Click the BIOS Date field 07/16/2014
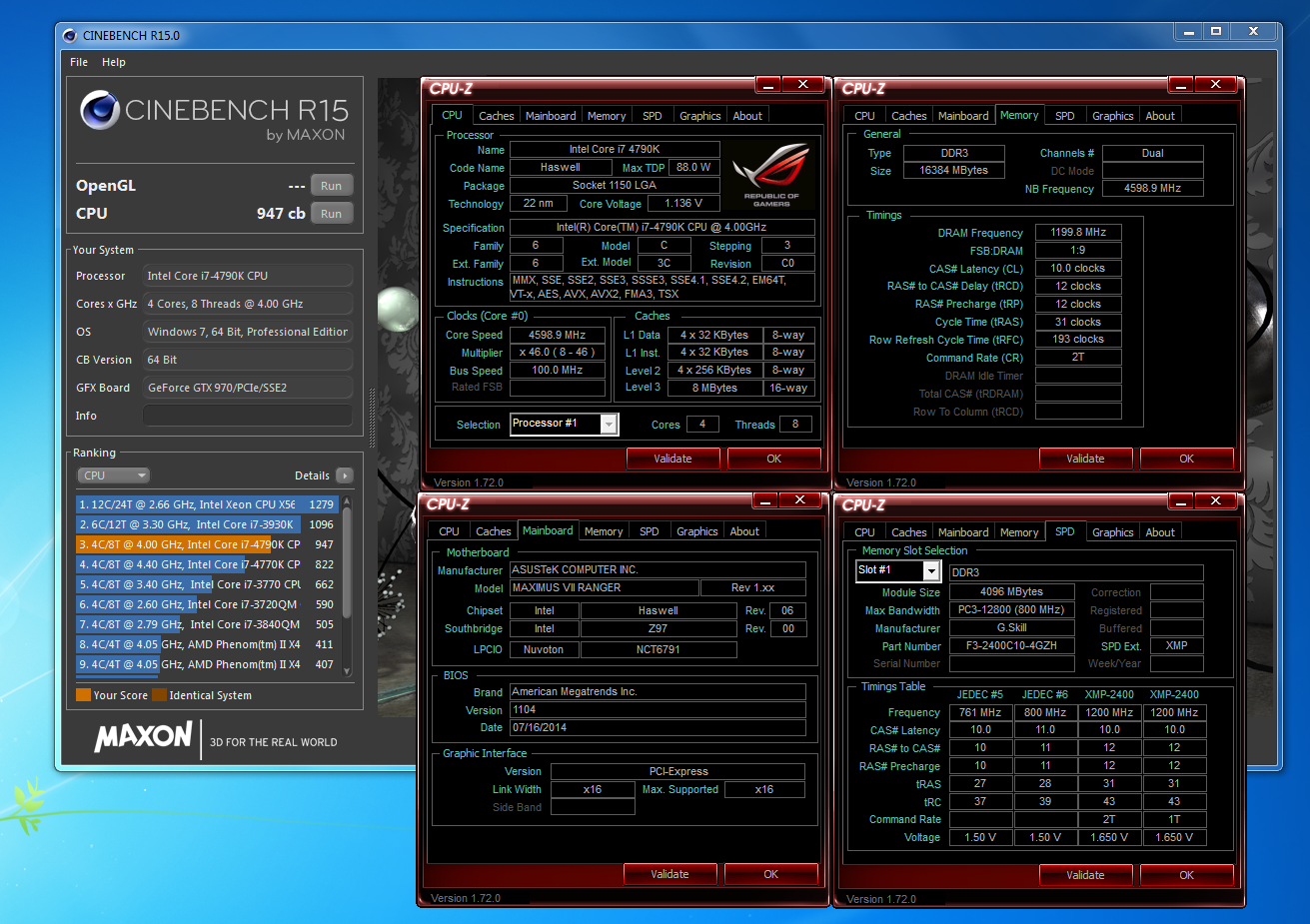1310x924 pixels. 657,727
